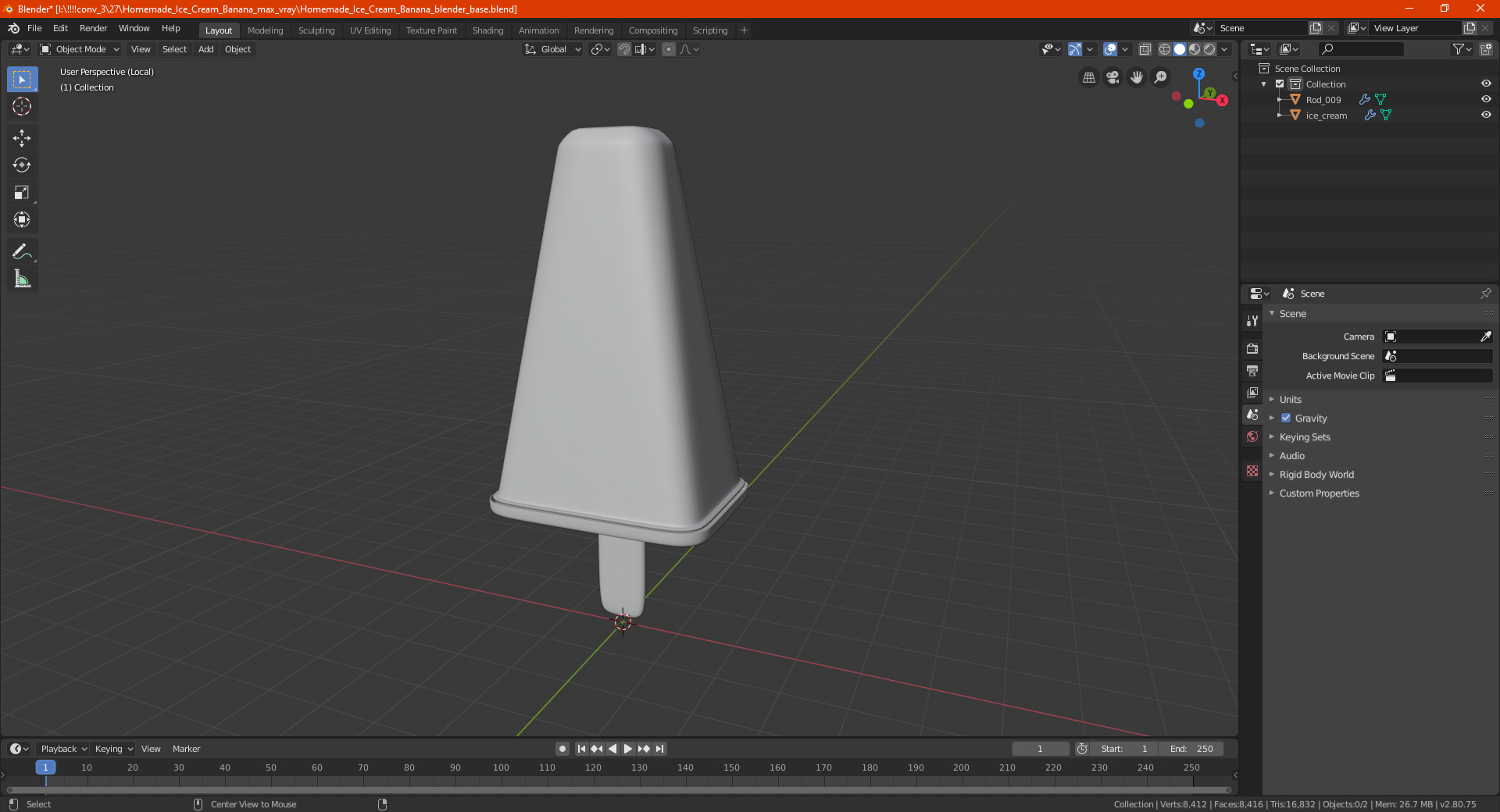
Task: Hide Rod_009 in viewport
Action: coord(1486,99)
